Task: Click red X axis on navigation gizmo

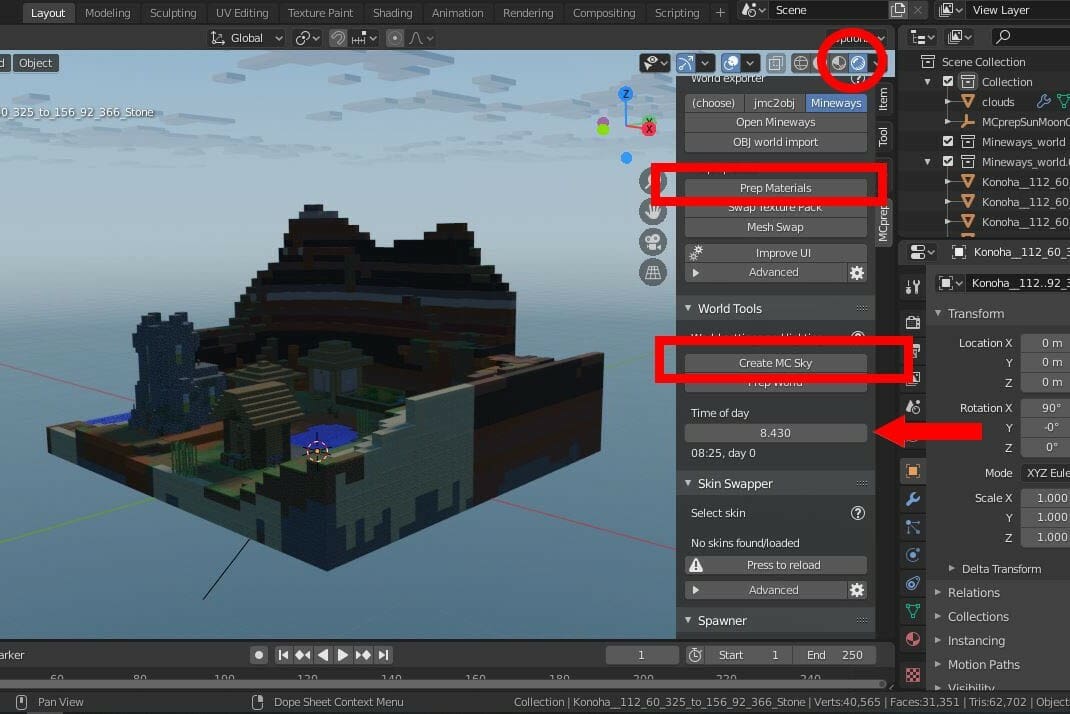Action: (649, 128)
